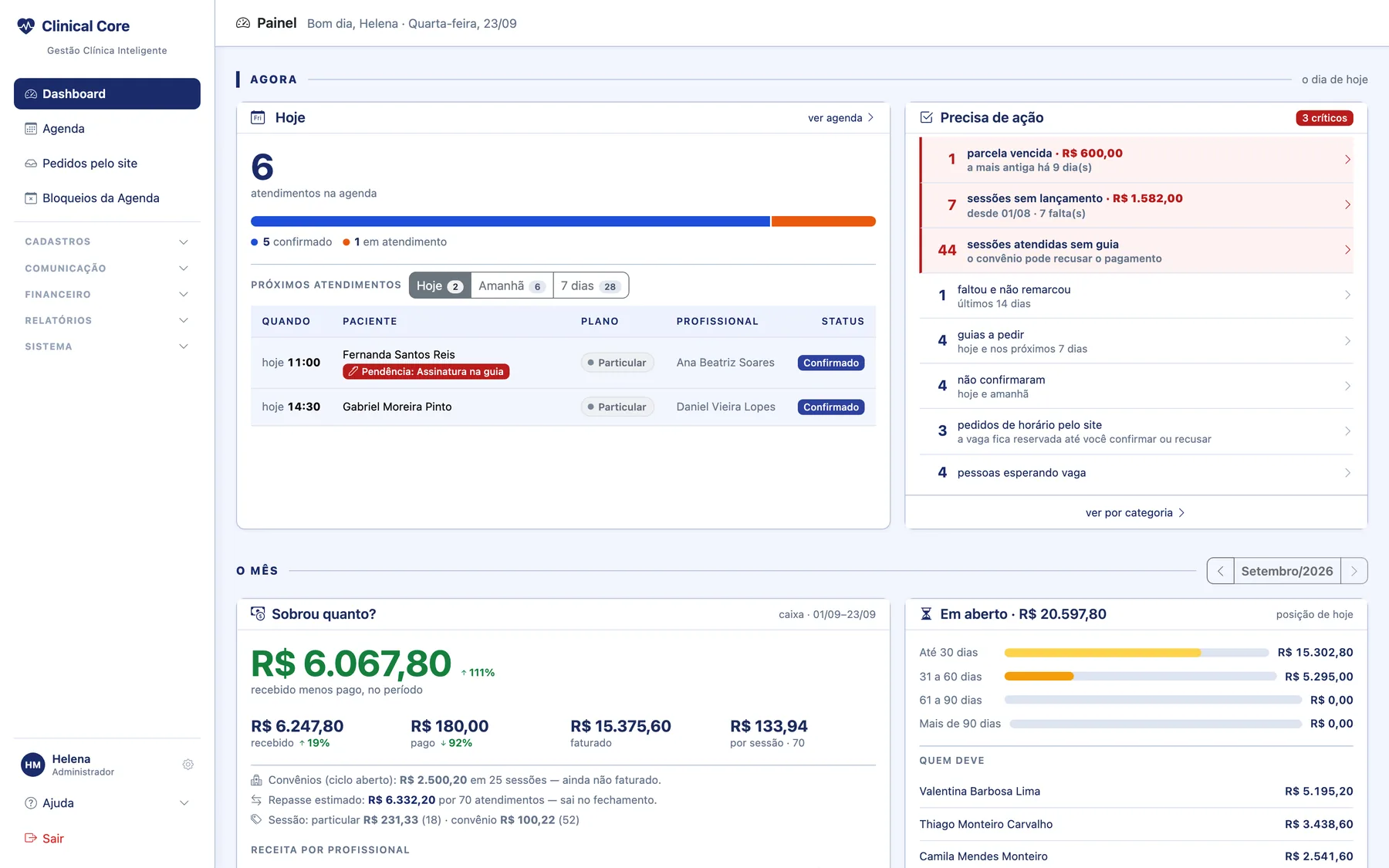
Task: Click the Ajuda question mark icon
Action: 31,803
